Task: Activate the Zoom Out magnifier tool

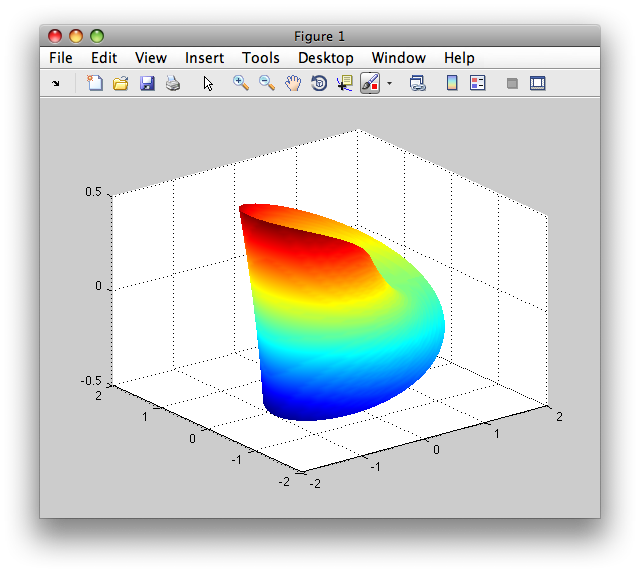Action: [x=267, y=83]
